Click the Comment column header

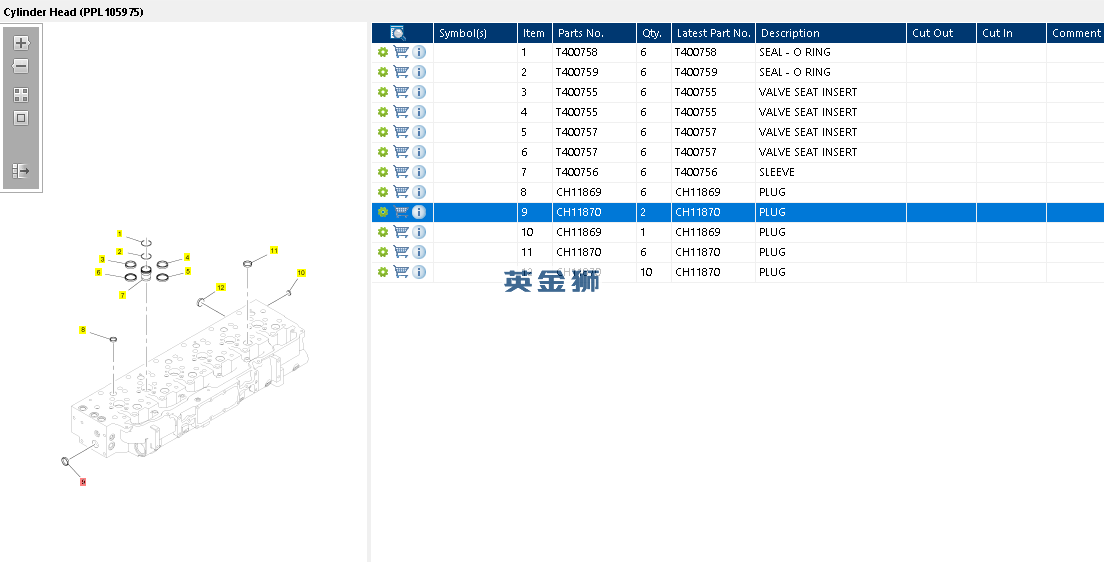[x=1075, y=33]
